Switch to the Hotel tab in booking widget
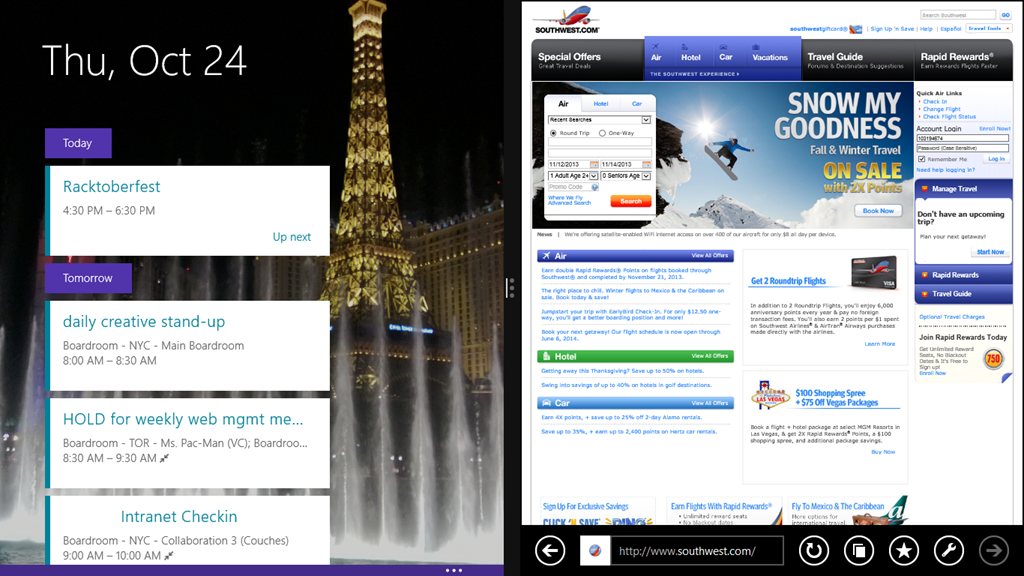Image resolution: width=1024 pixels, height=576 pixels. (x=601, y=104)
